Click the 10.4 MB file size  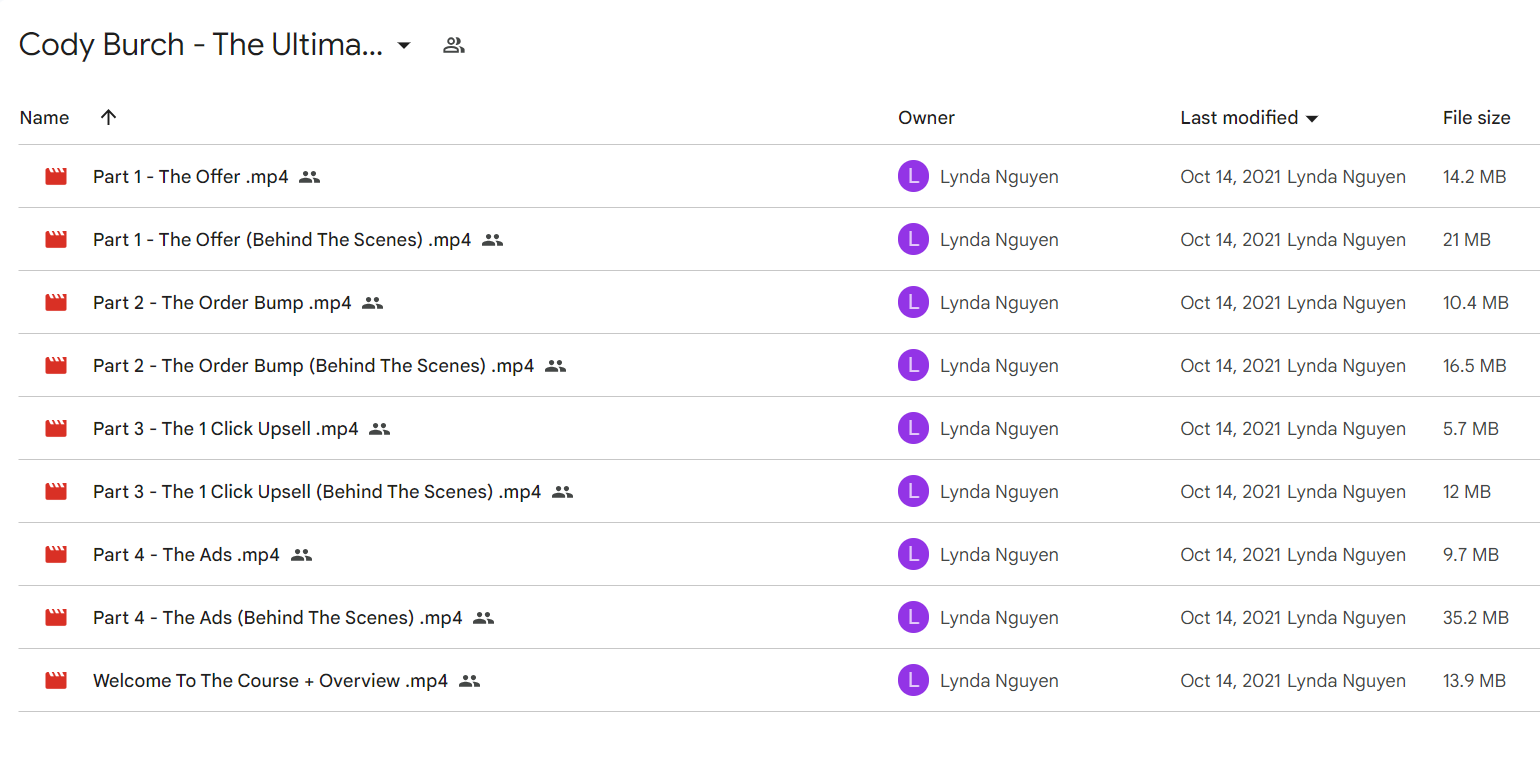coord(1475,303)
